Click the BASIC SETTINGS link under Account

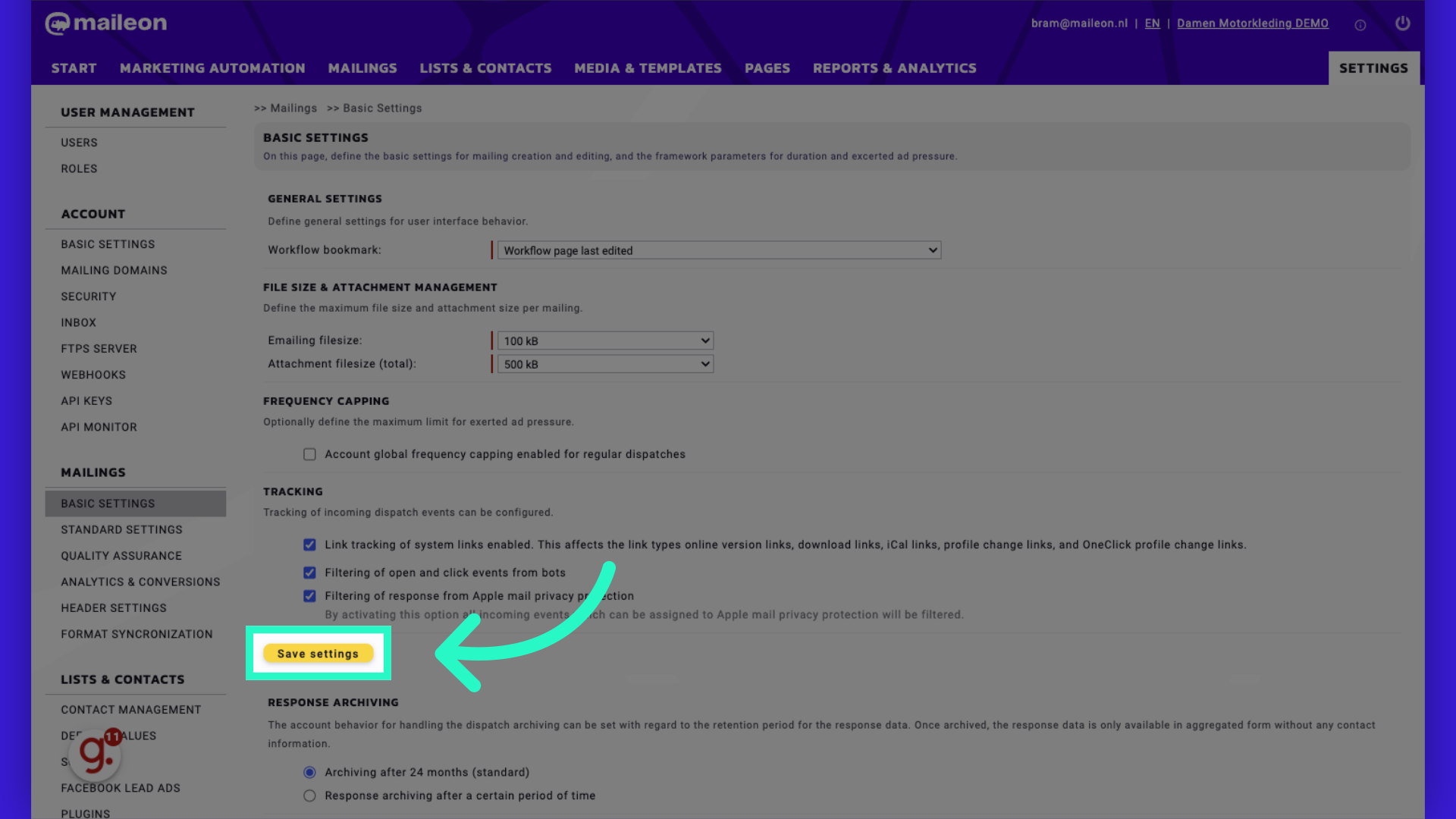pos(108,244)
